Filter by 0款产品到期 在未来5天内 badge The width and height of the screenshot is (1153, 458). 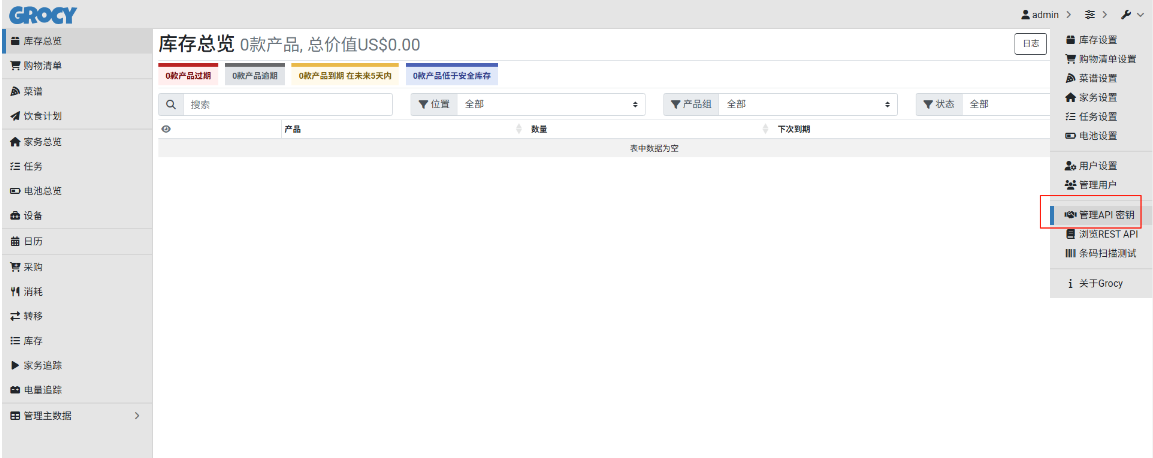coord(346,74)
